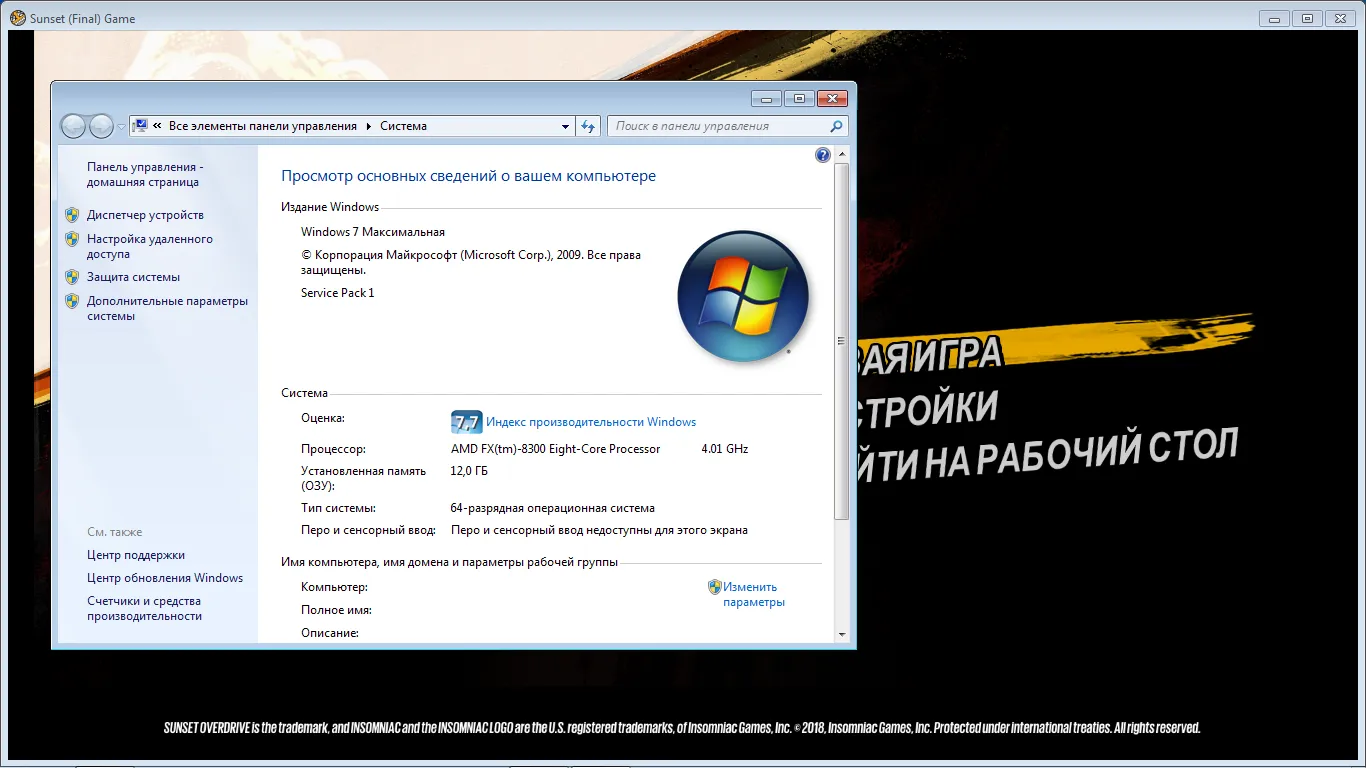Refresh the System page using the refresh button
1366x768 pixels.
588,126
